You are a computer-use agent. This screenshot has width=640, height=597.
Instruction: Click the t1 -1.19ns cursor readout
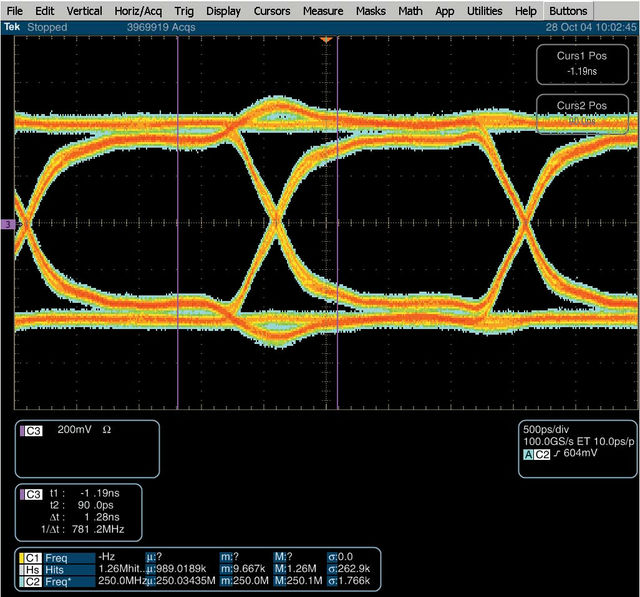point(84,493)
